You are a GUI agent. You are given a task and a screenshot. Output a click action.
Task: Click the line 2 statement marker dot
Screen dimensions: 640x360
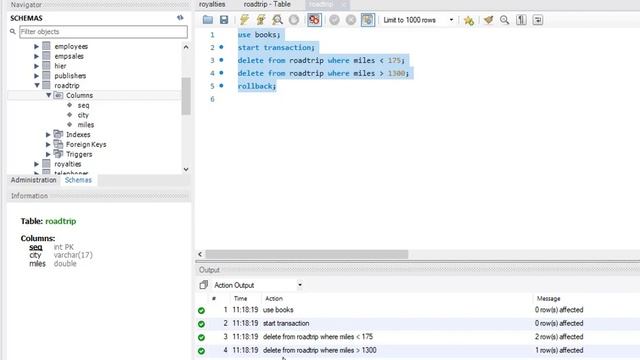coord(221,47)
